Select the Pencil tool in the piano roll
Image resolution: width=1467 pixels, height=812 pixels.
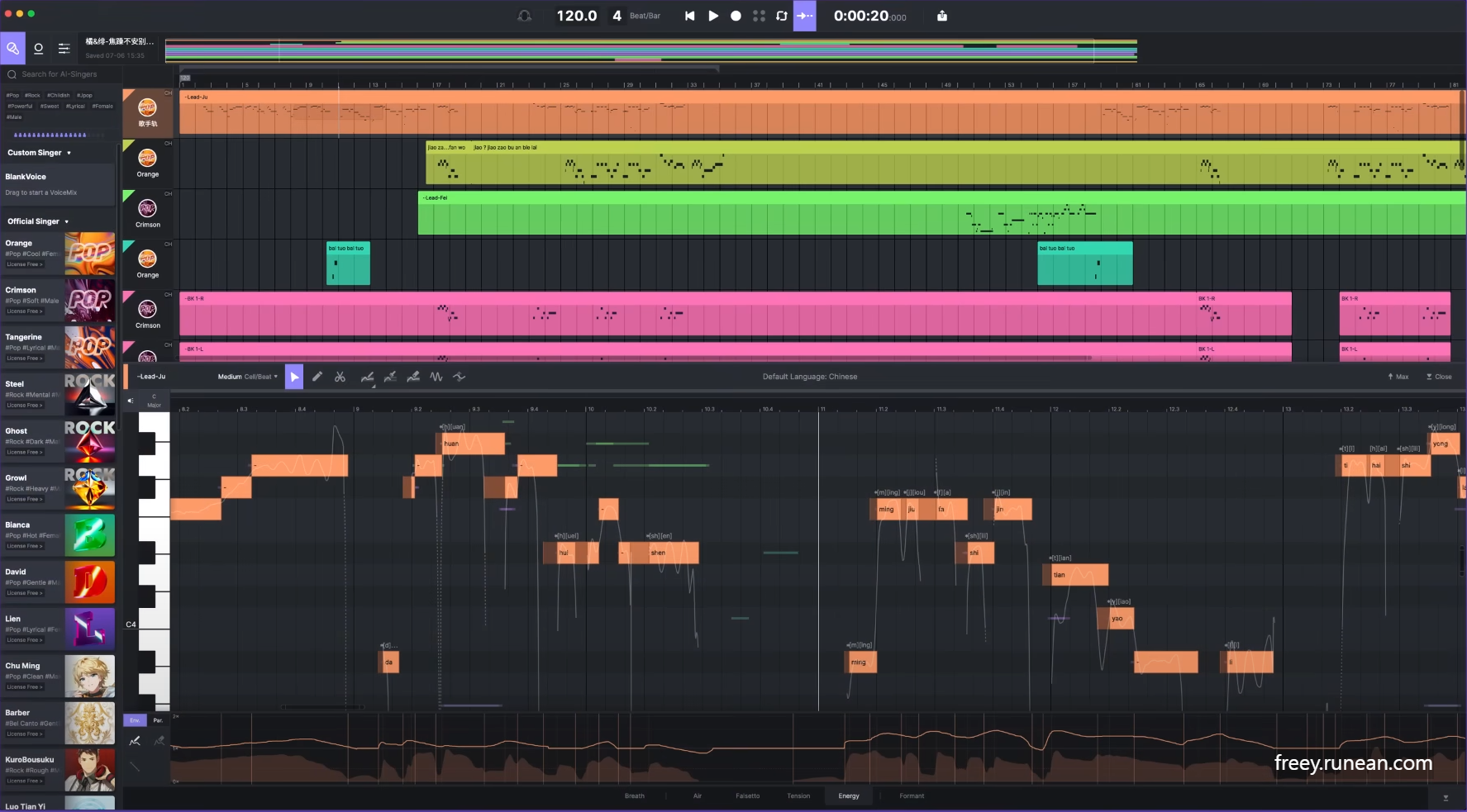317,377
